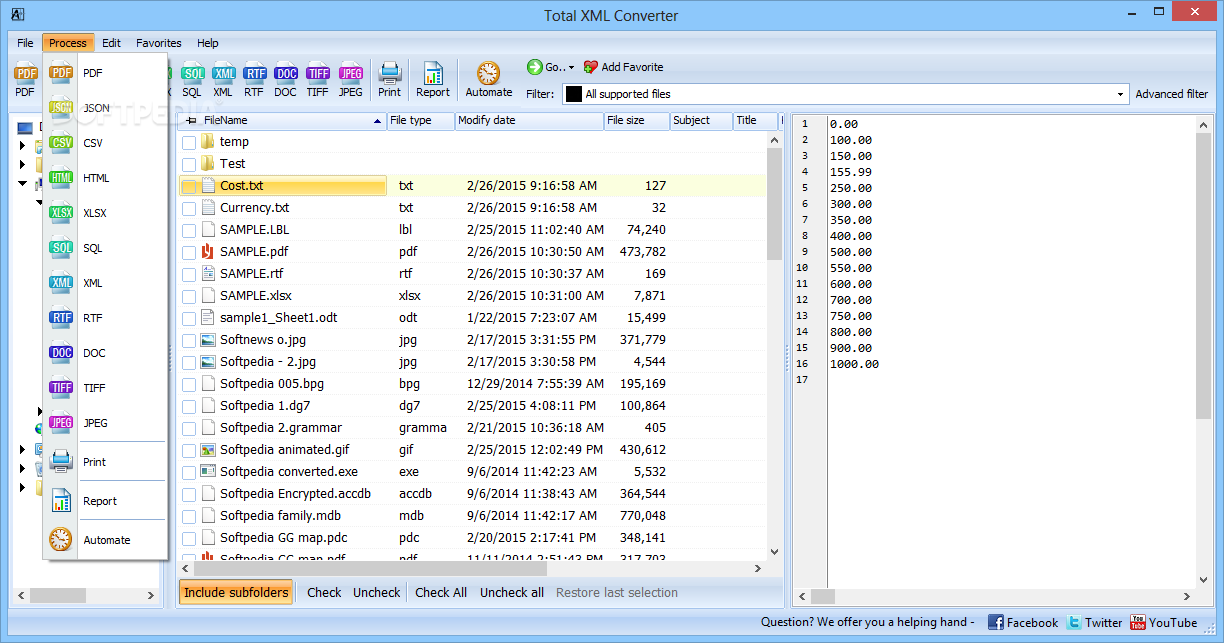Click the Uncheck all button
The width and height of the screenshot is (1224, 643).
tap(512, 592)
